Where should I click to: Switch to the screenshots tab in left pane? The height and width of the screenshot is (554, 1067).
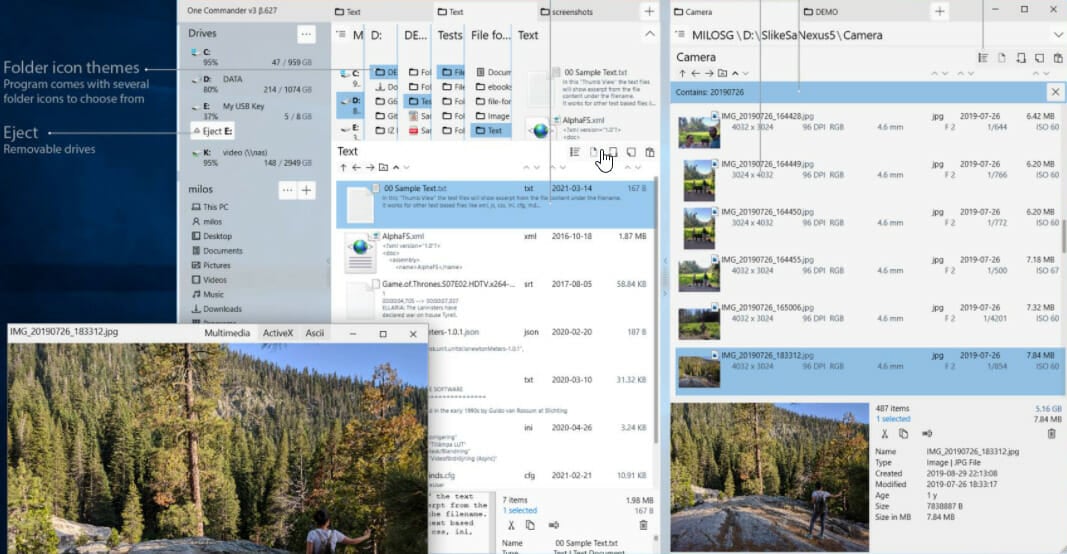point(567,12)
